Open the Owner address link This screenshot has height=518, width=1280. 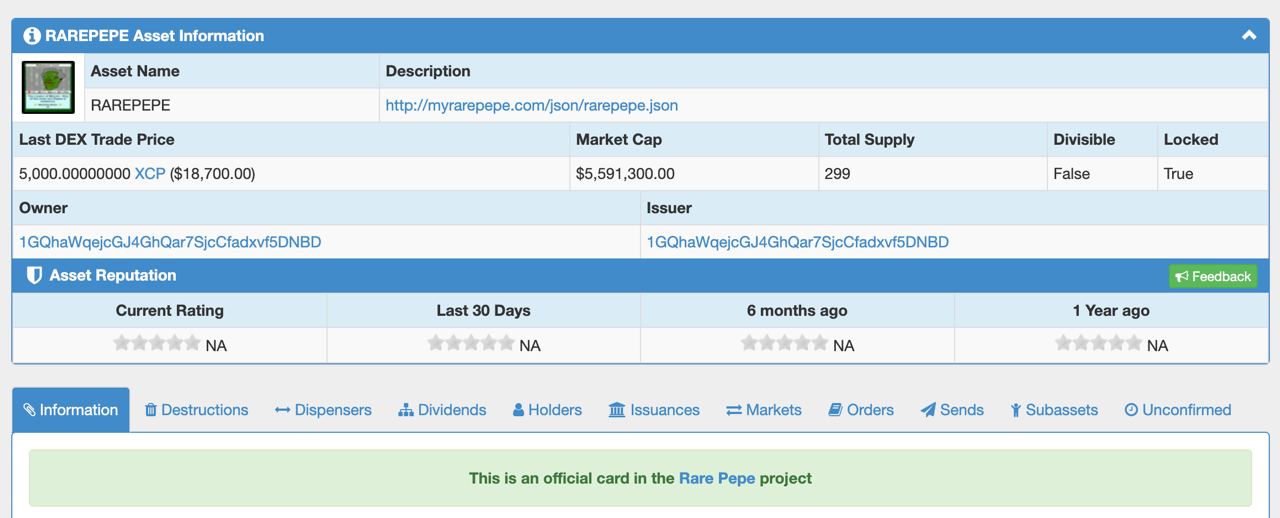point(170,242)
